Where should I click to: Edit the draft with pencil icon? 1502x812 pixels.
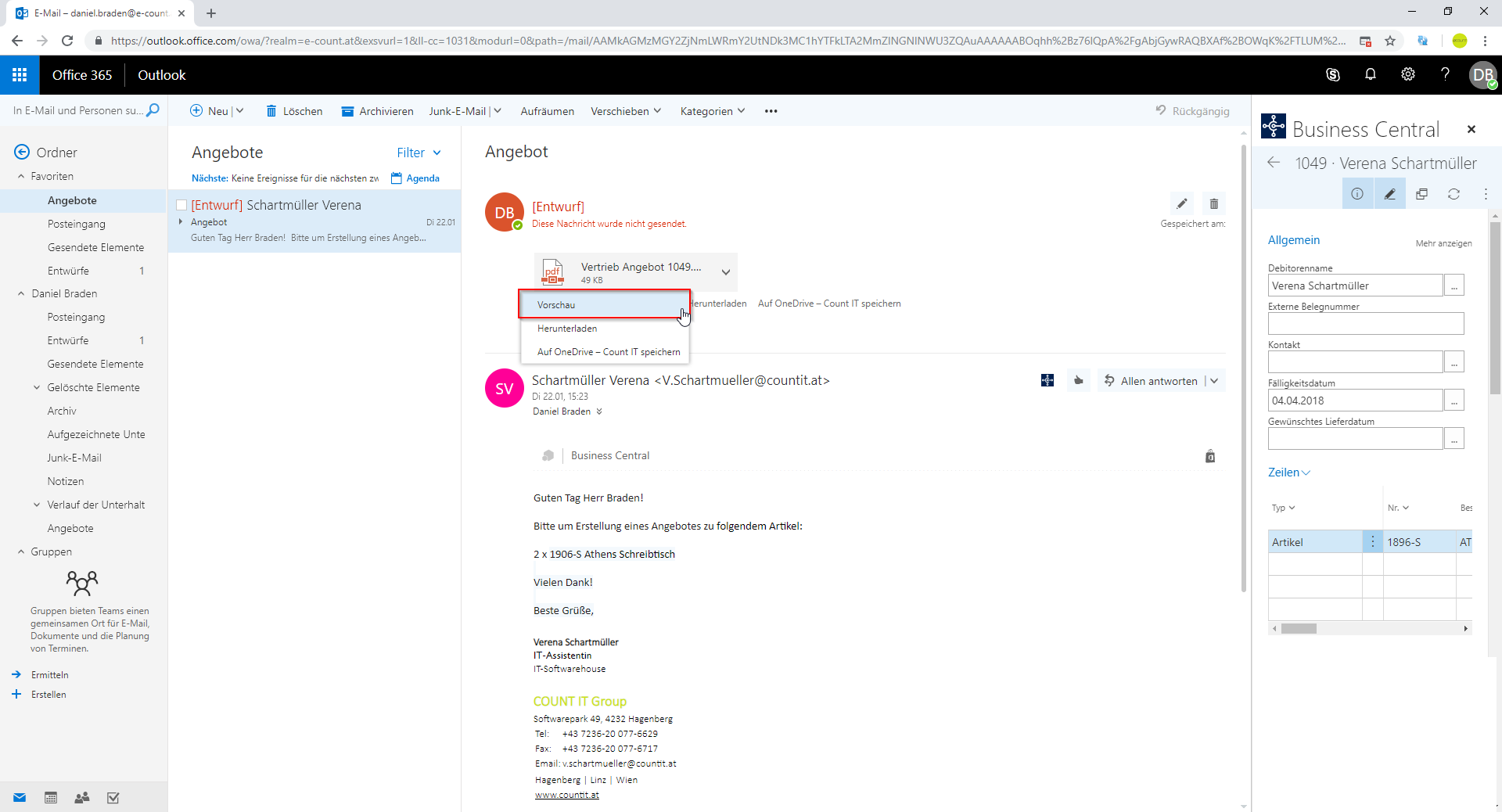(x=1182, y=204)
